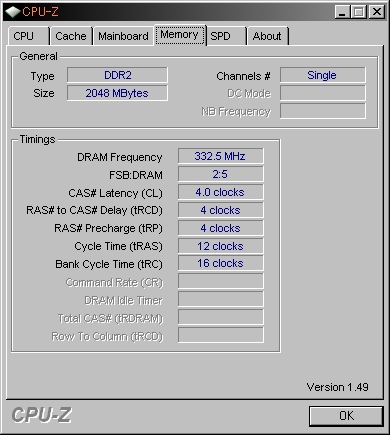Click the FSB:DRAM label
The width and height of the screenshot is (390, 435).
pyautogui.click(x=136, y=175)
